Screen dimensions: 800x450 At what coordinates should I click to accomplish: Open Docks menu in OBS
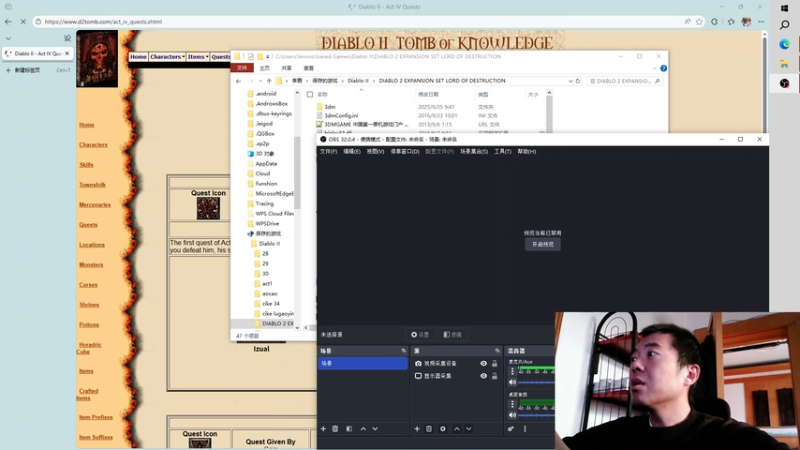(x=405, y=152)
